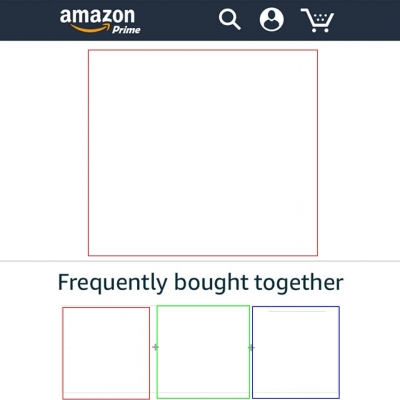400x400 pixels.
Task: Select the green-bordered bundle item thumbnail
Action: tap(203, 352)
